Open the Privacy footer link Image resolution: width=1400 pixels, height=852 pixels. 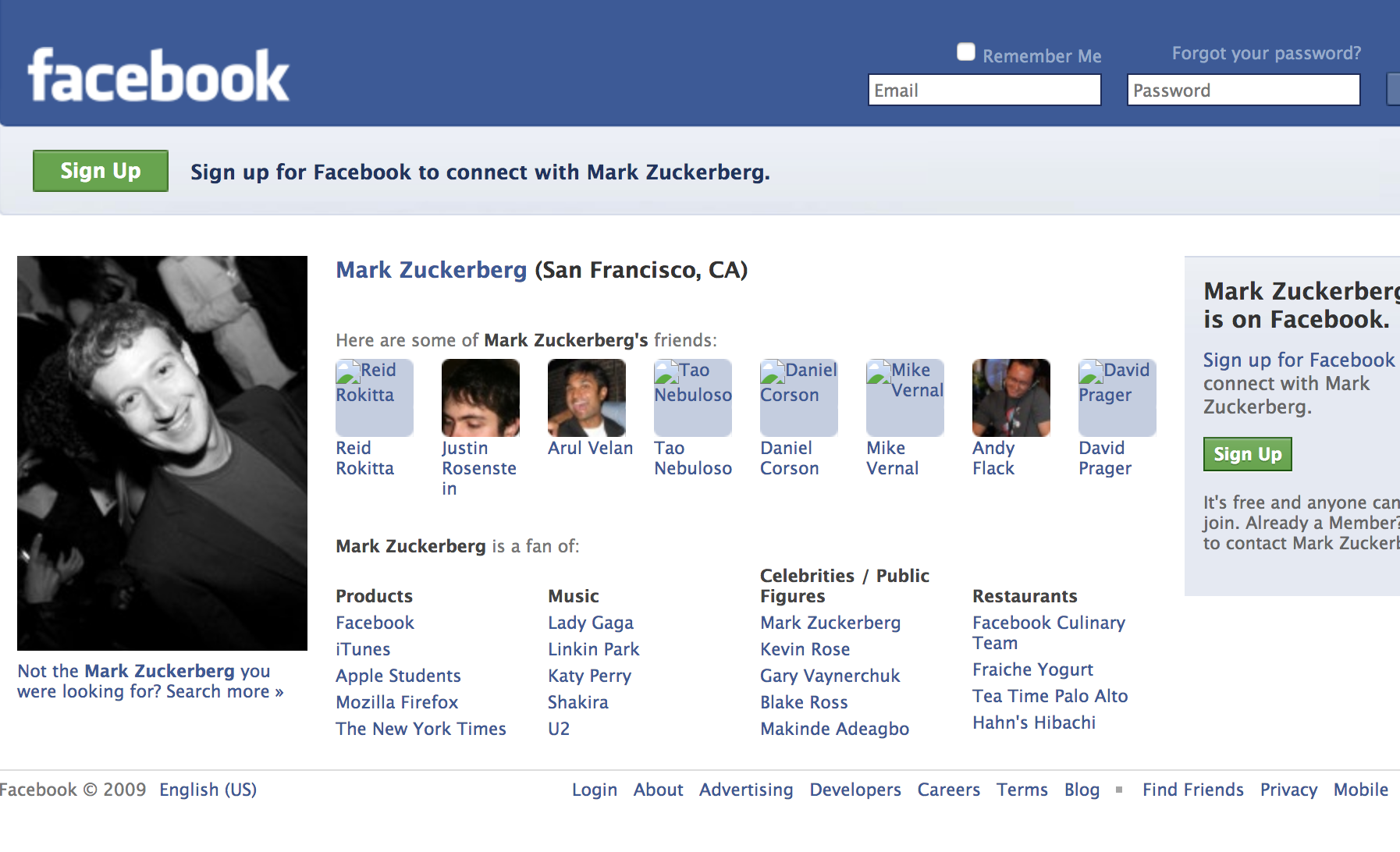point(1288,790)
